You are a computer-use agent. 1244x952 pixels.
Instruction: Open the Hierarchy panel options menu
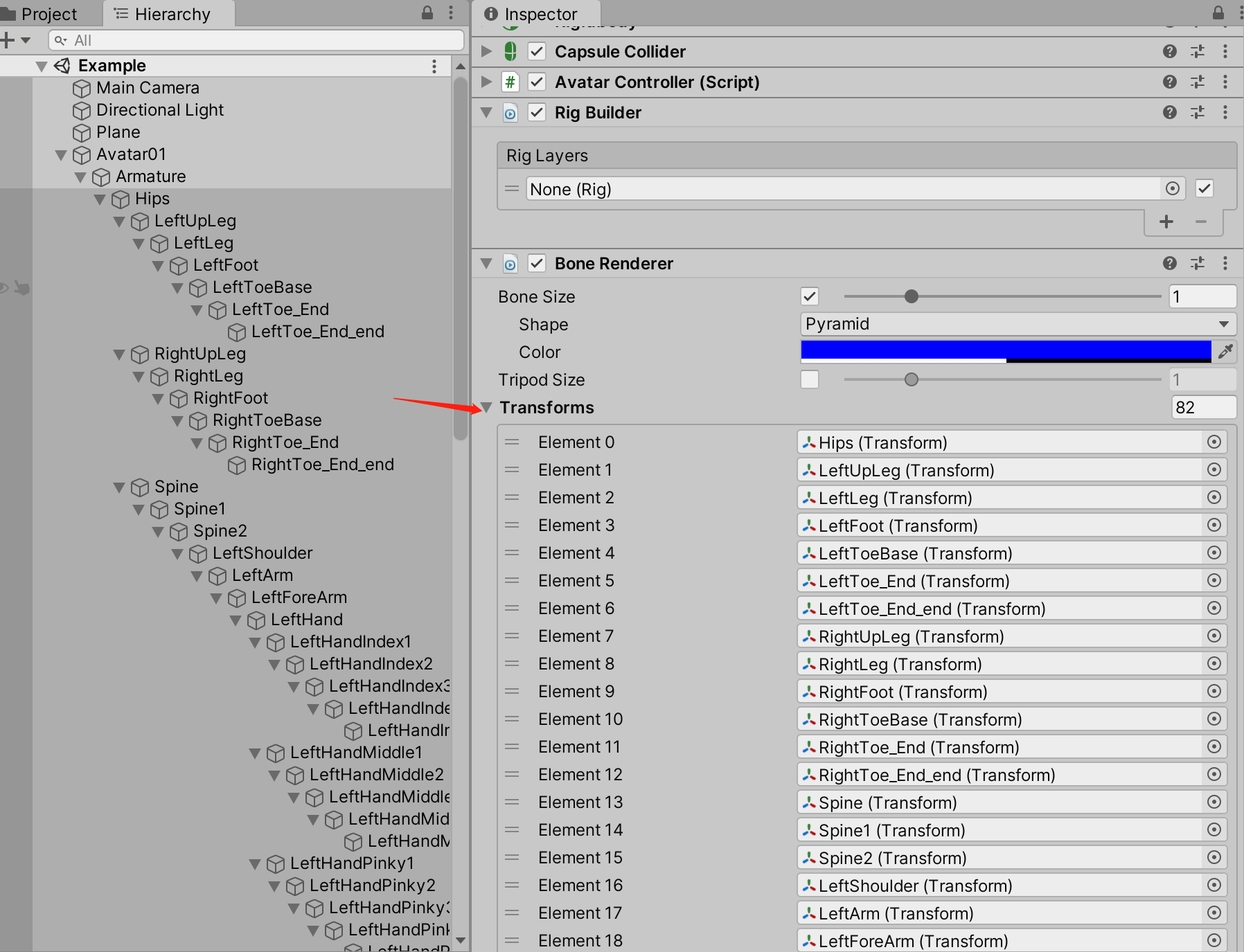coord(451,12)
